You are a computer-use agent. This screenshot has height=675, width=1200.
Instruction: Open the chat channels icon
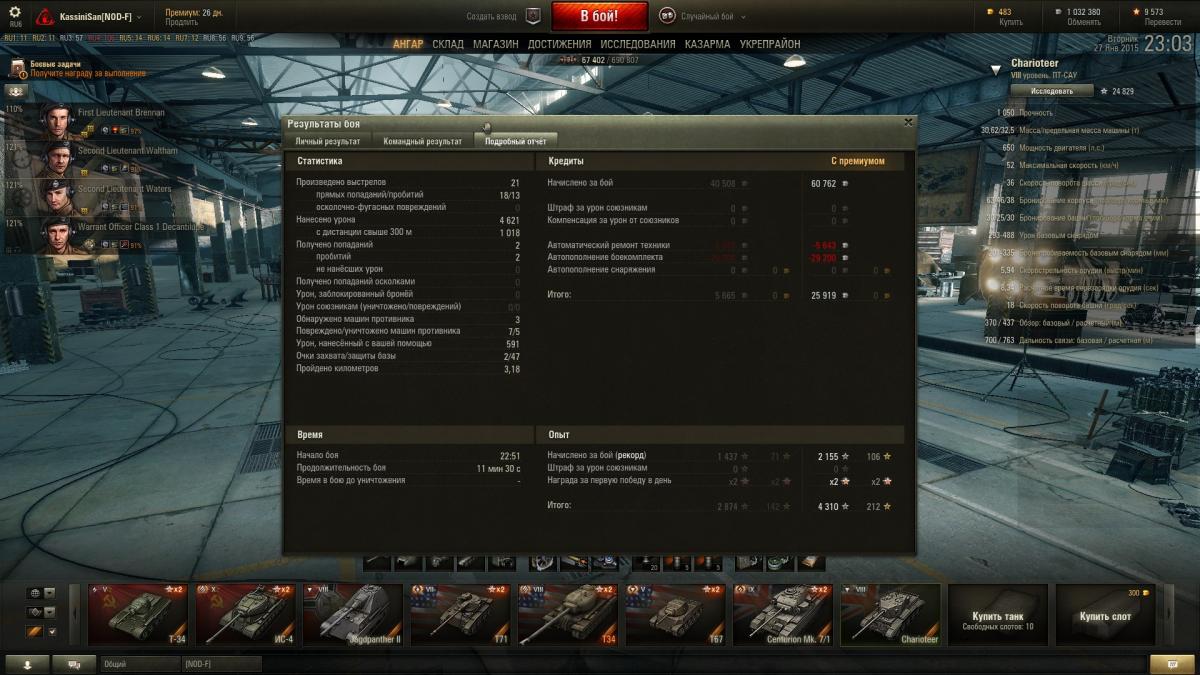point(74,664)
